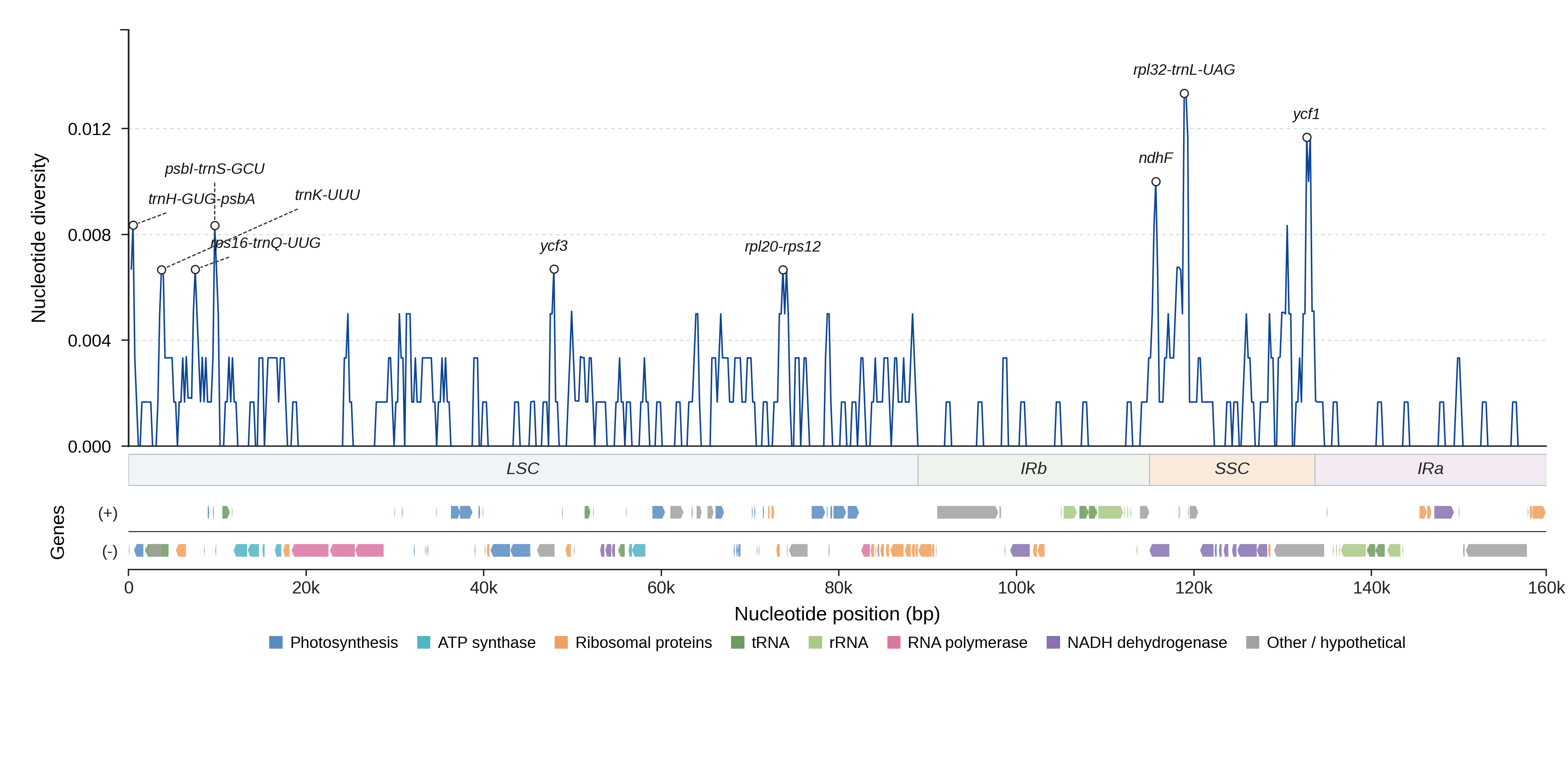The height and width of the screenshot is (763, 1568).
Task: Click the ycf3 peak marker circle
Action: coord(554,269)
